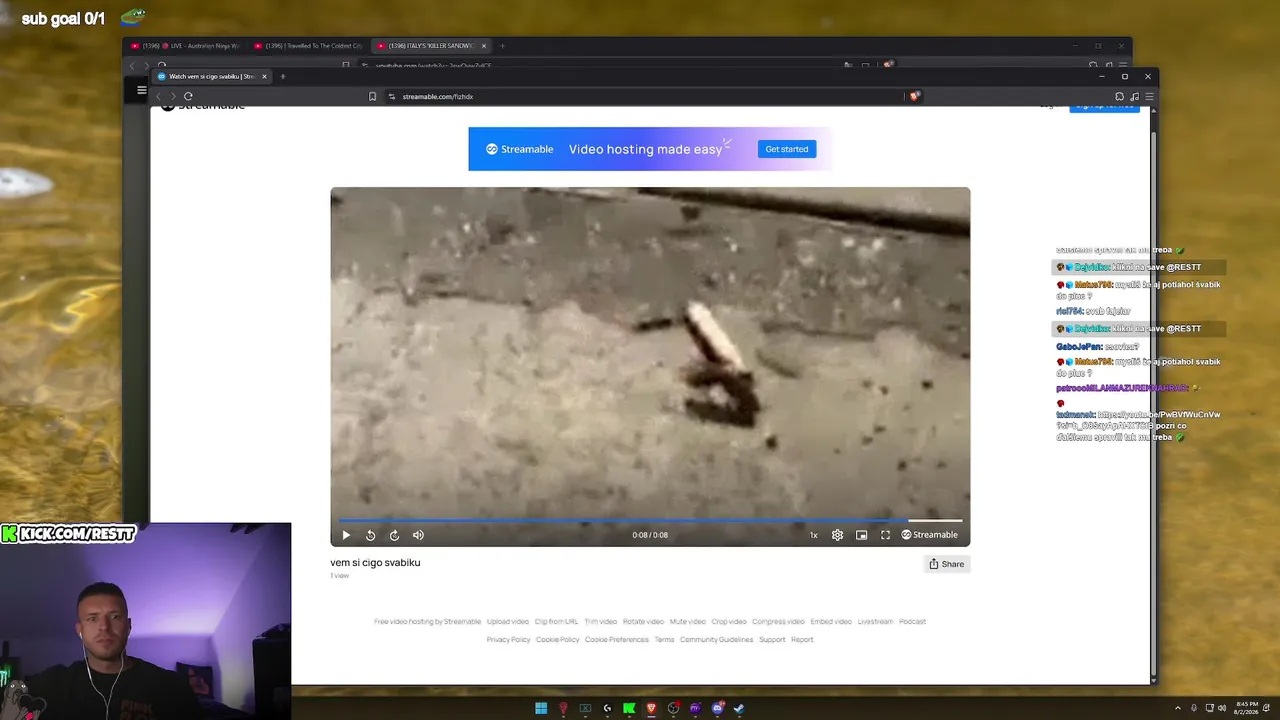Click 'Free video hosting by Streamable' link

428,622
